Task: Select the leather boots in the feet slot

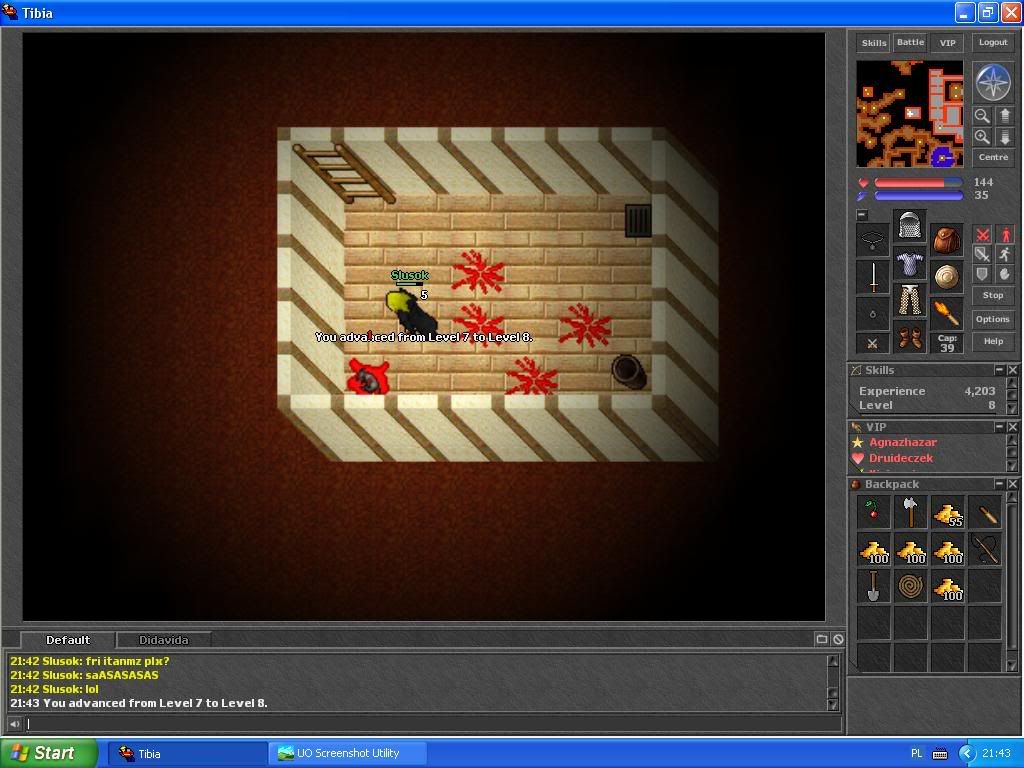Action: click(910, 337)
